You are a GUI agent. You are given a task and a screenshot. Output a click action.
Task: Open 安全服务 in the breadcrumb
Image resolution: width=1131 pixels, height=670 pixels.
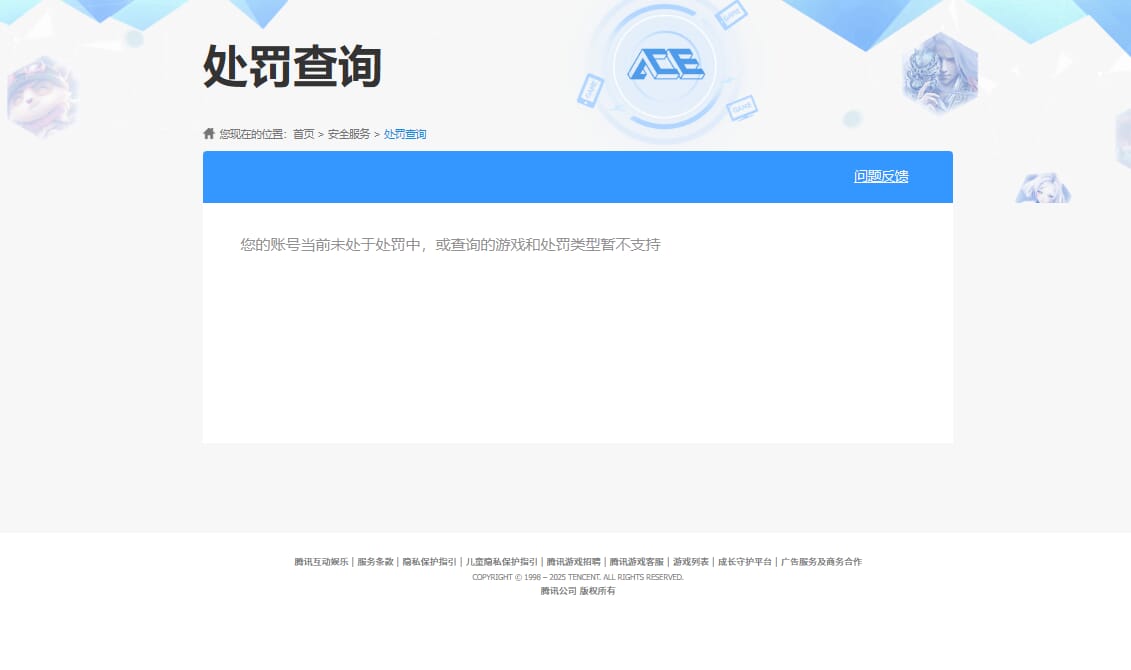point(348,134)
